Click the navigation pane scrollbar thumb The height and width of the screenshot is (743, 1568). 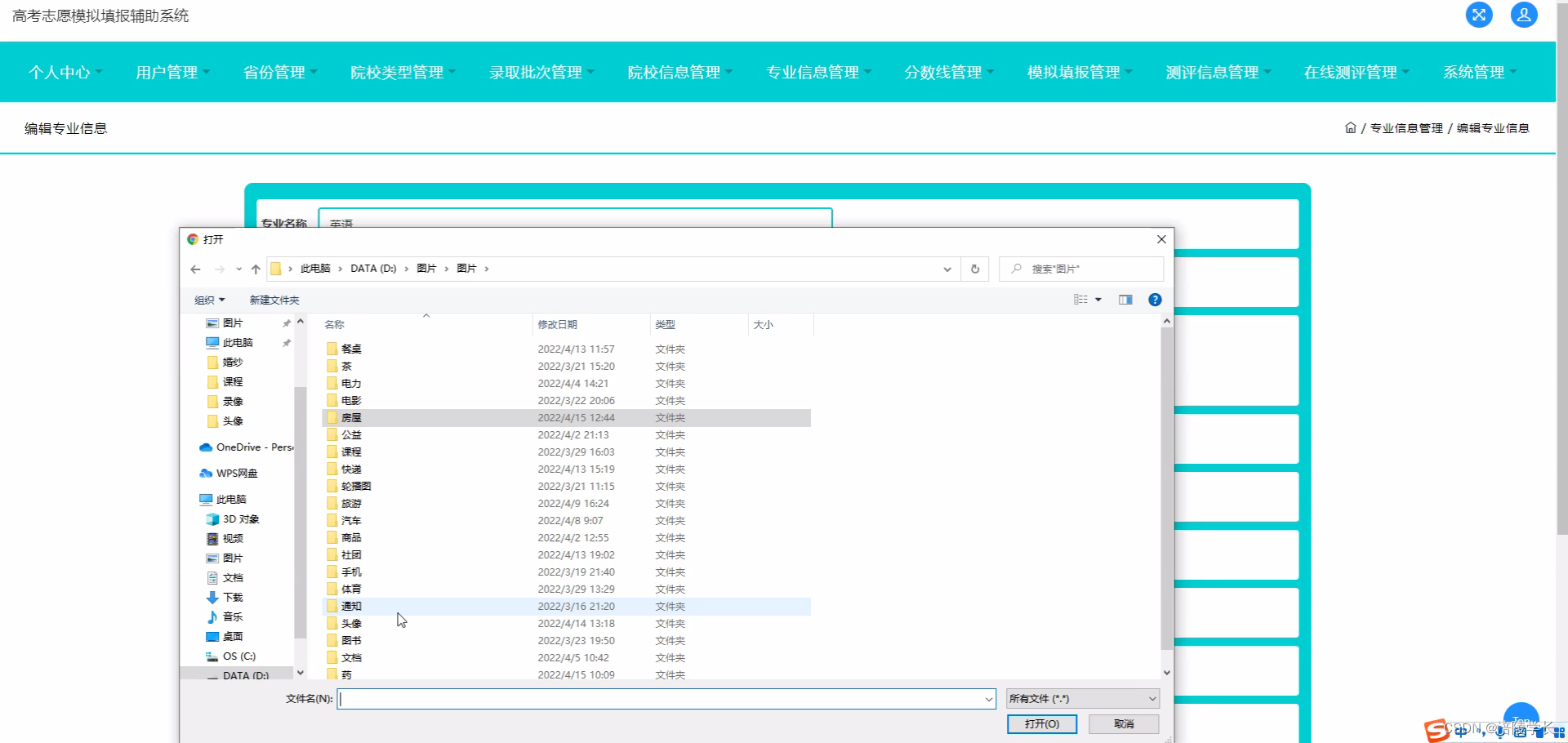click(300, 512)
